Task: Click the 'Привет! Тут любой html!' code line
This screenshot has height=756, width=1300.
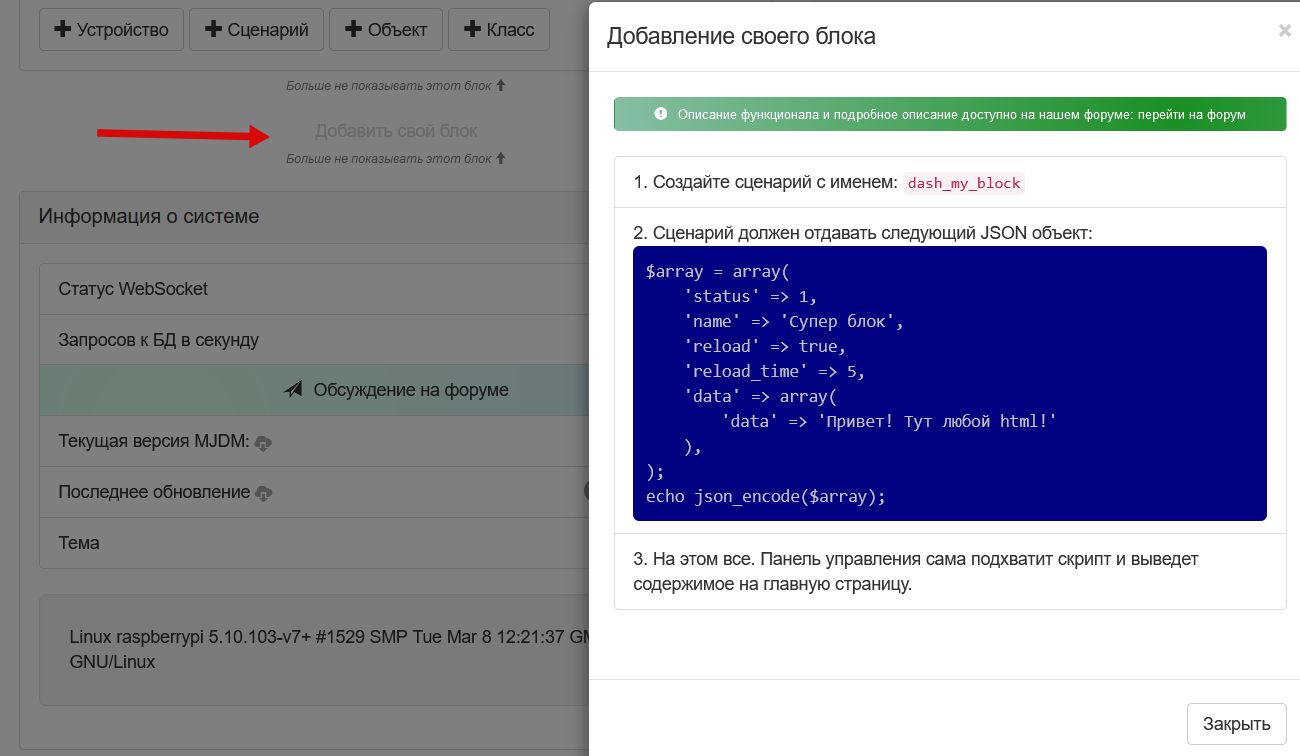Action: [889, 421]
